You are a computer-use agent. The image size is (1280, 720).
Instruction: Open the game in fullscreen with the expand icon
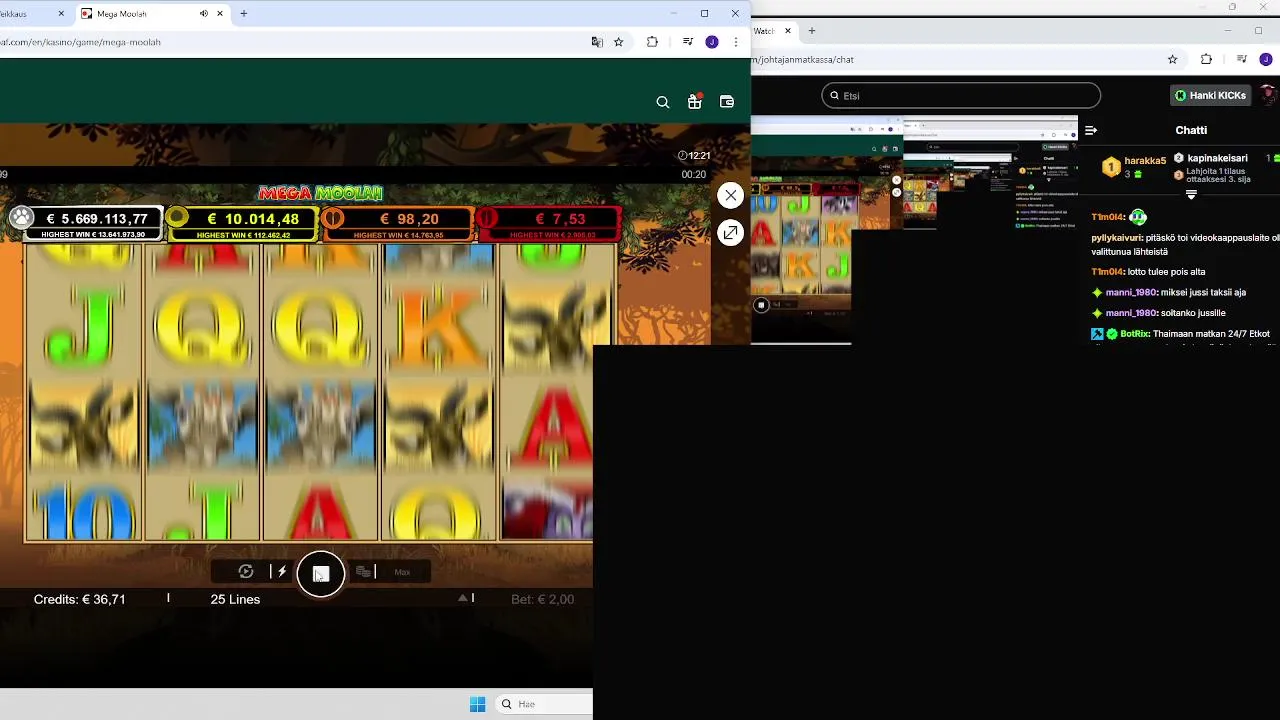click(x=731, y=233)
